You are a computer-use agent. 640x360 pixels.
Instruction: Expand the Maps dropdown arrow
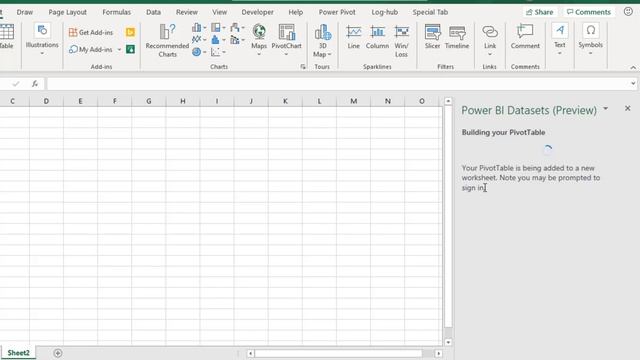[259, 54]
